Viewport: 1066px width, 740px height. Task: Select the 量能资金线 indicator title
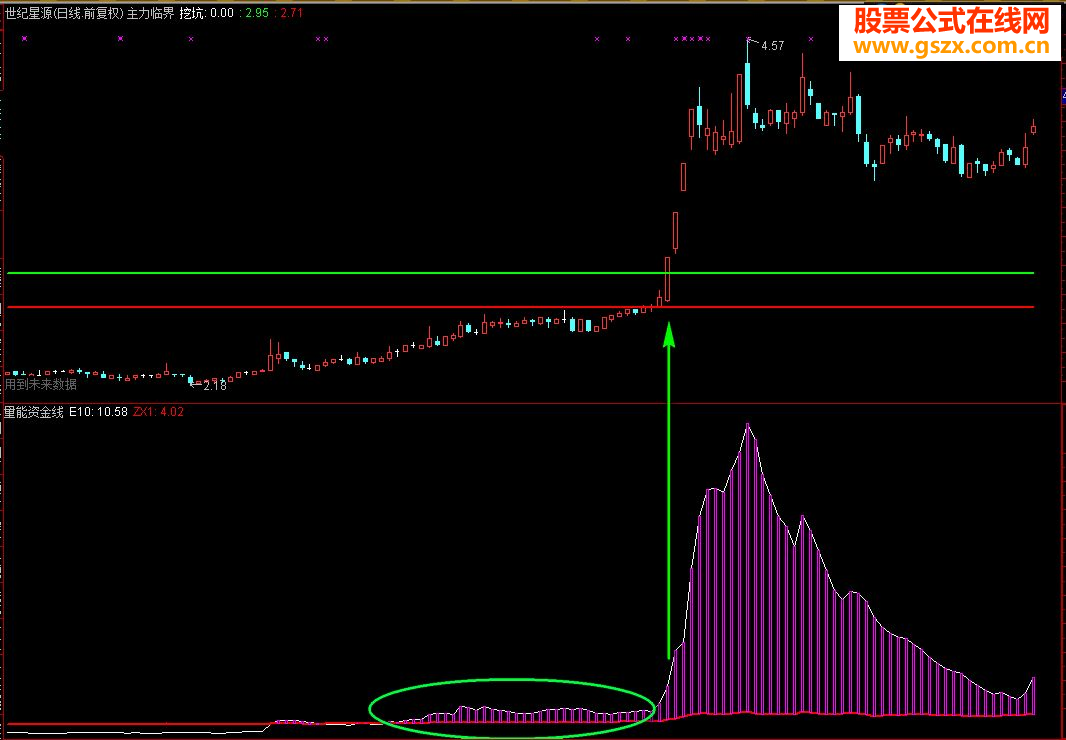pyautogui.click(x=34, y=411)
